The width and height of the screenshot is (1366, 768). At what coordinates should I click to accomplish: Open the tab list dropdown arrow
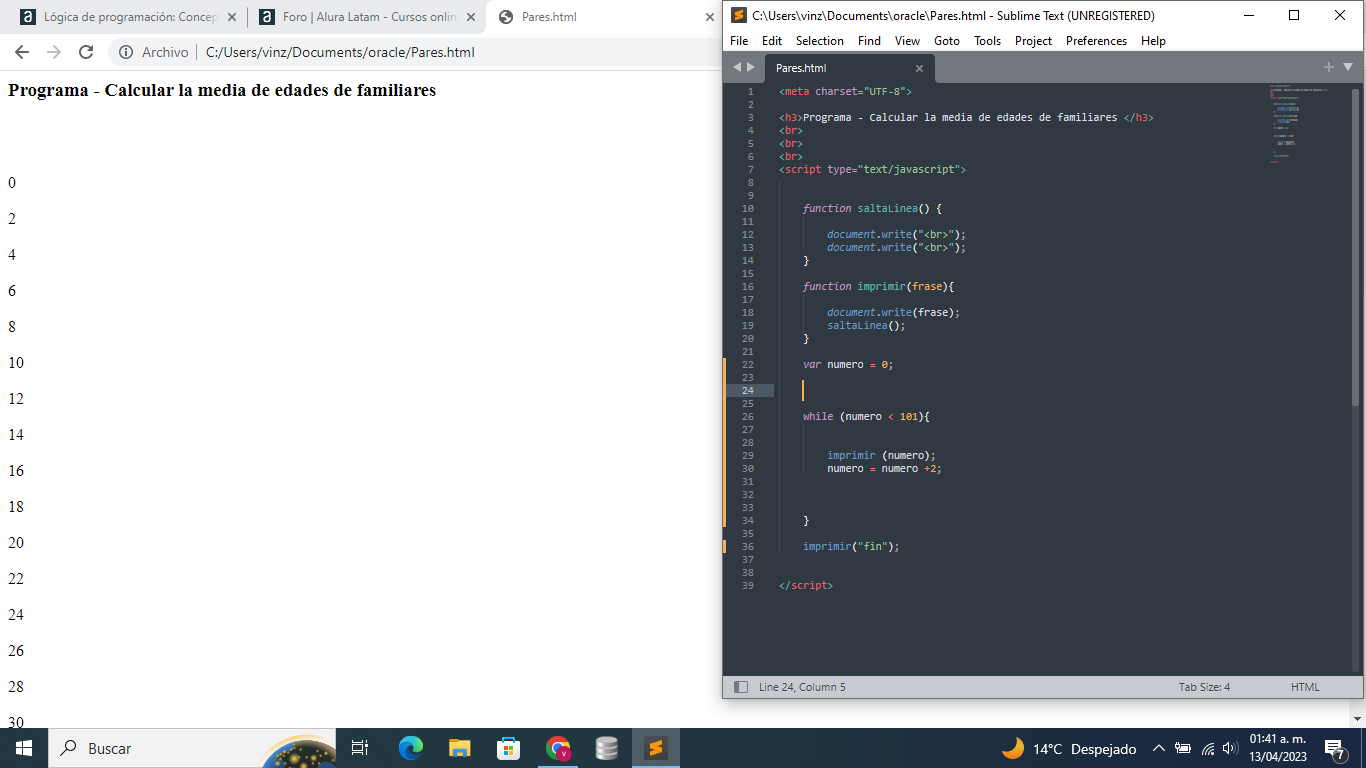coord(1348,67)
